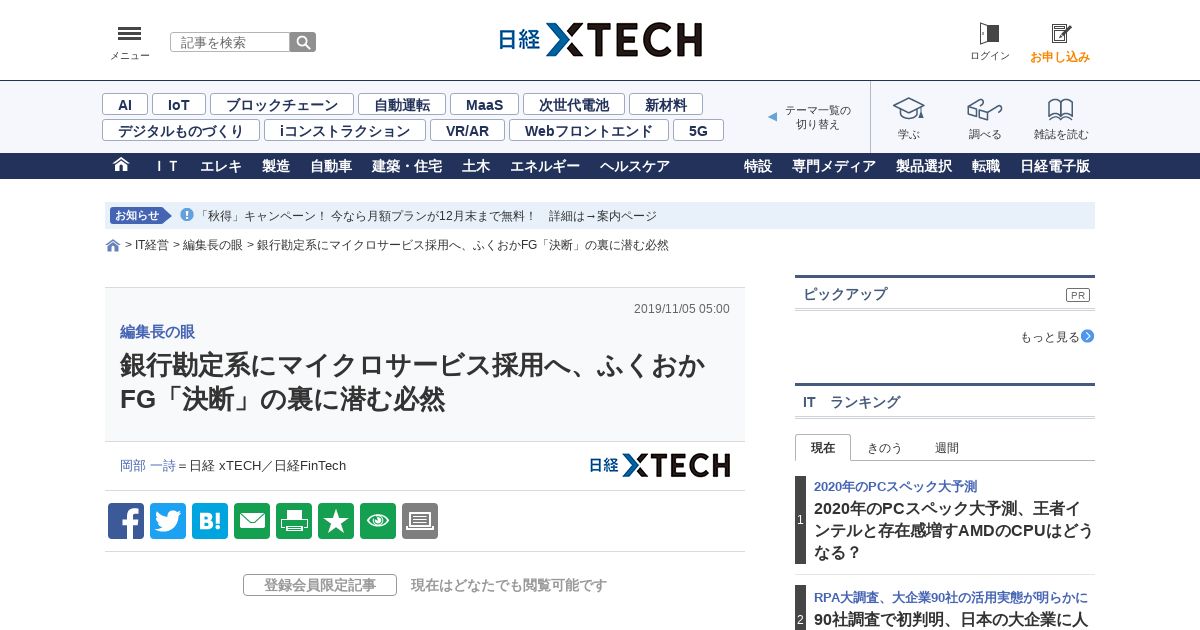Select the MaaS theme tag
This screenshot has height=630, width=1200.
pos(484,104)
